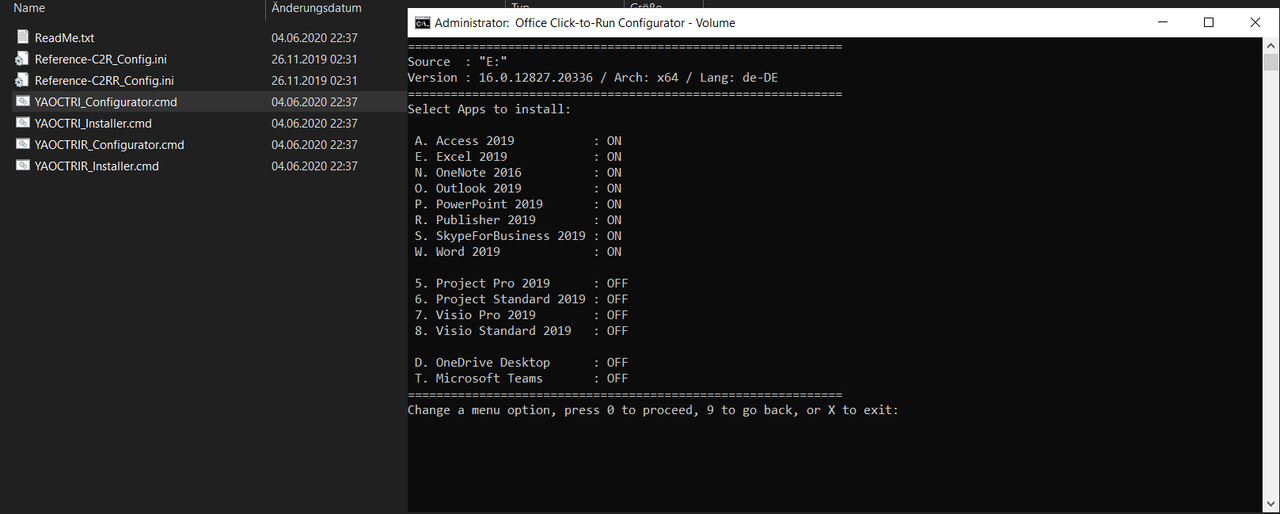The width and height of the screenshot is (1280, 514).
Task: Click the Access 2019 option line
Action: pos(518,141)
